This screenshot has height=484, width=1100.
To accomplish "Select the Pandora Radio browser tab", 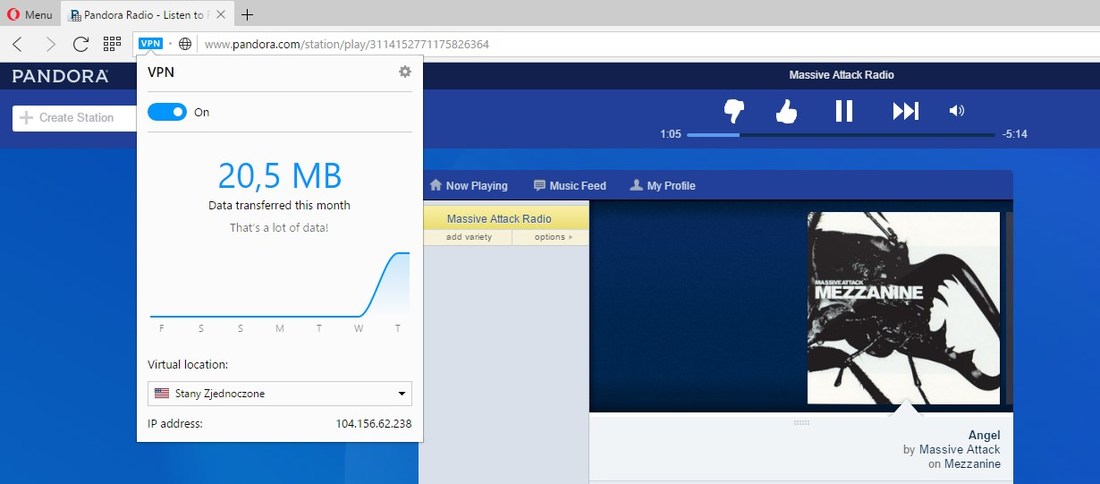I will 146,14.
